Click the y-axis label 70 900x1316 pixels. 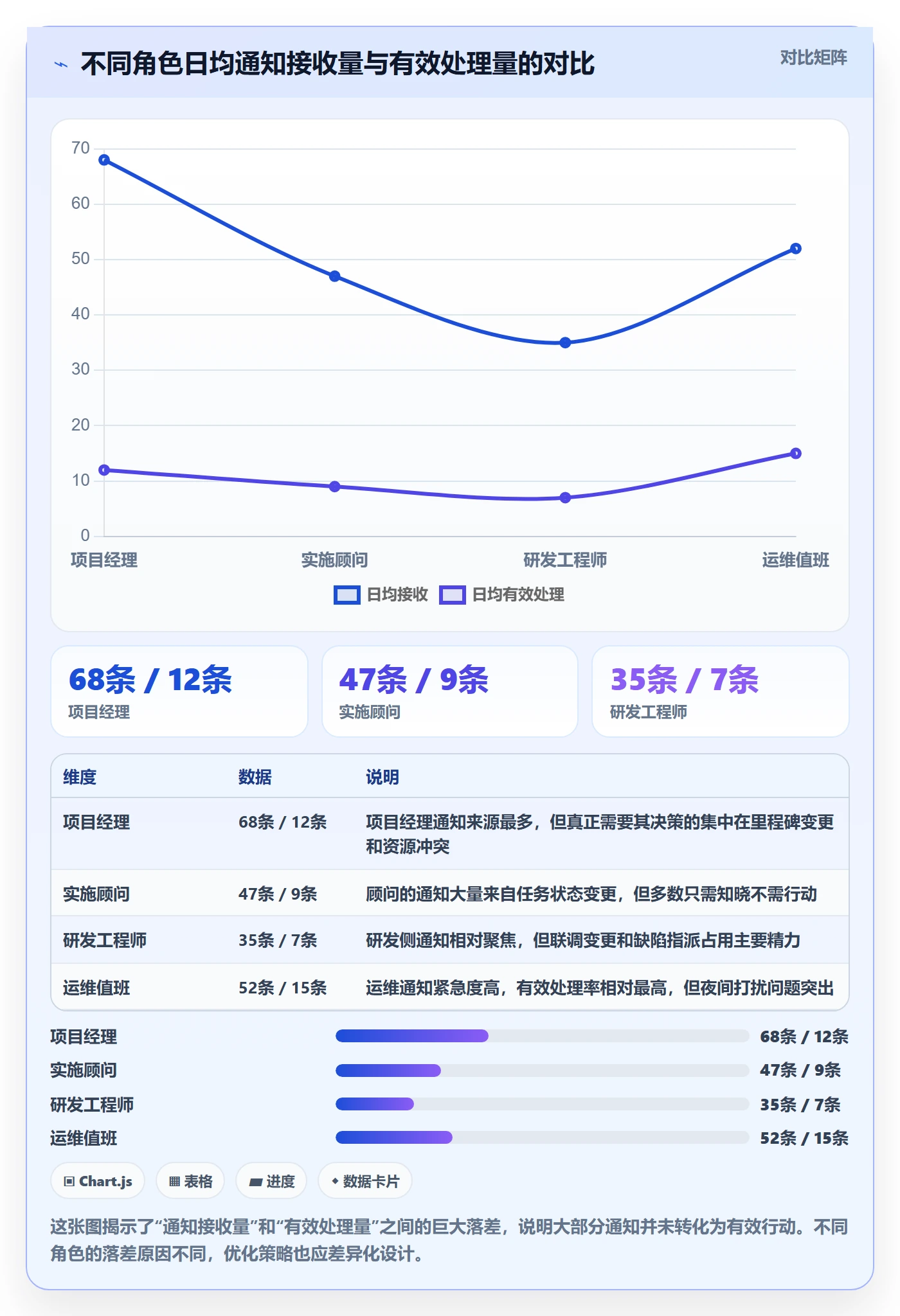tap(81, 148)
